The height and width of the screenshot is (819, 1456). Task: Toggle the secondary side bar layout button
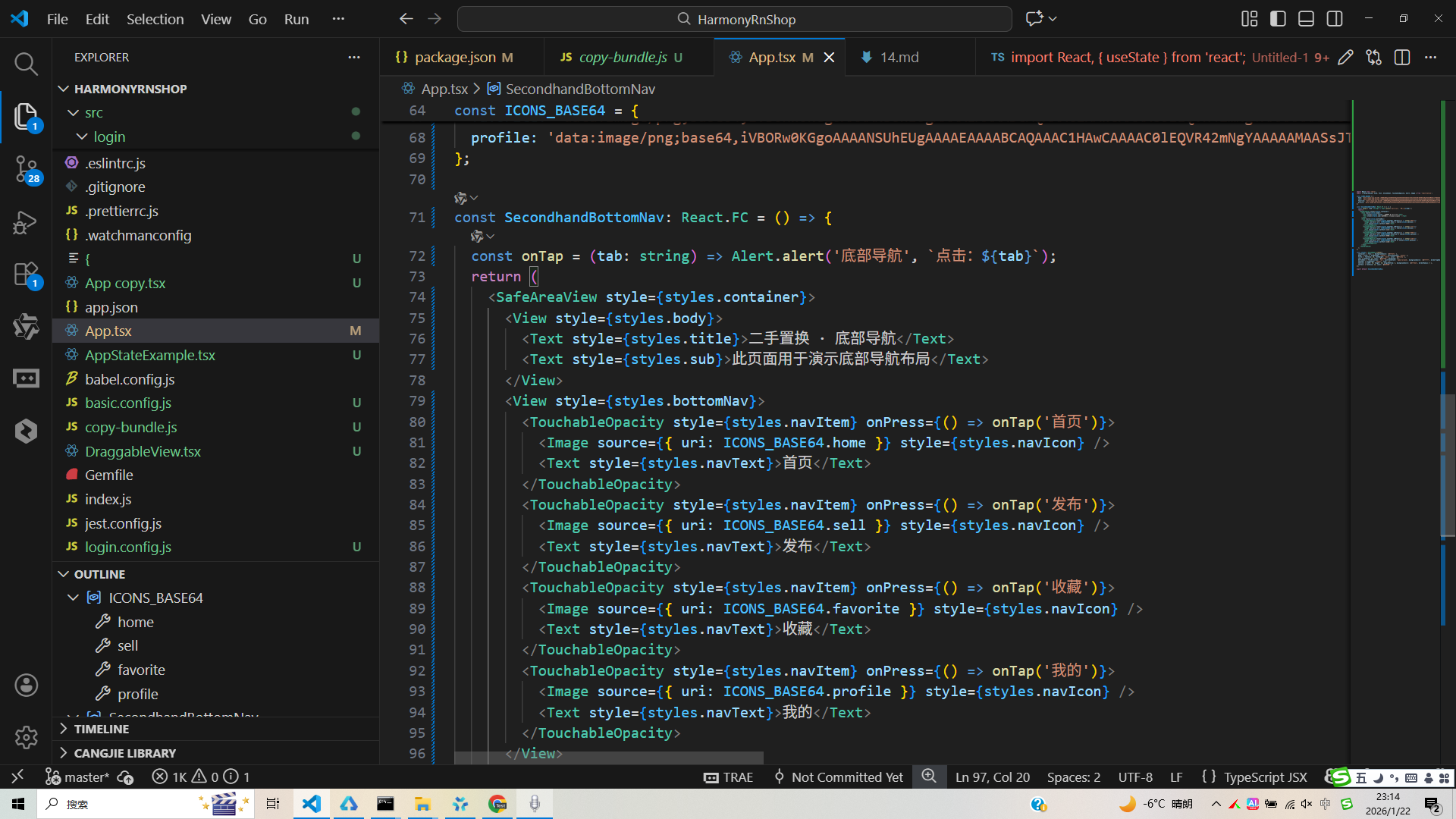click(x=1335, y=19)
